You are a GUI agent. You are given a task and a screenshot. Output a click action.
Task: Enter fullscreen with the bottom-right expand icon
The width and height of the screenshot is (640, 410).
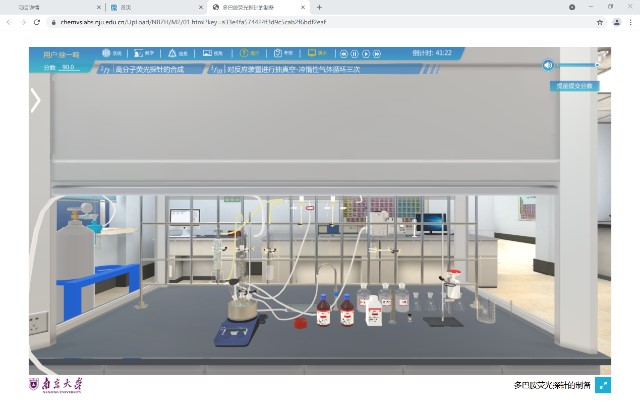(x=603, y=385)
